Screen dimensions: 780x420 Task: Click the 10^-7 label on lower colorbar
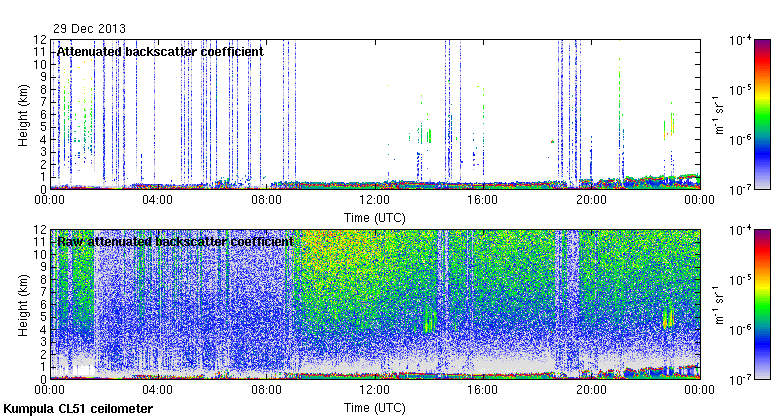pos(740,381)
